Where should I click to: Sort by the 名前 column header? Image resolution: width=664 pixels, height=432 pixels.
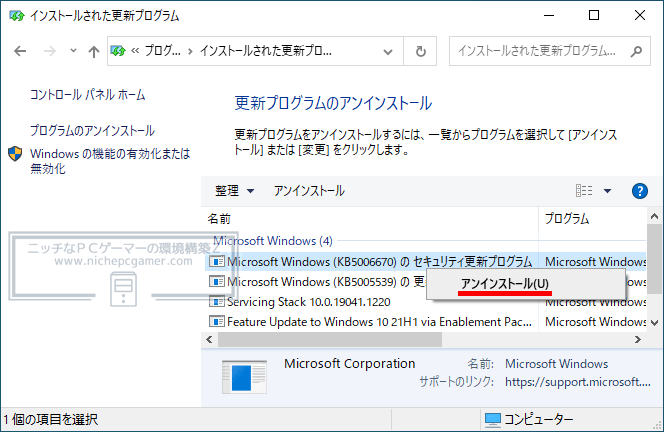click(x=369, y=219)
